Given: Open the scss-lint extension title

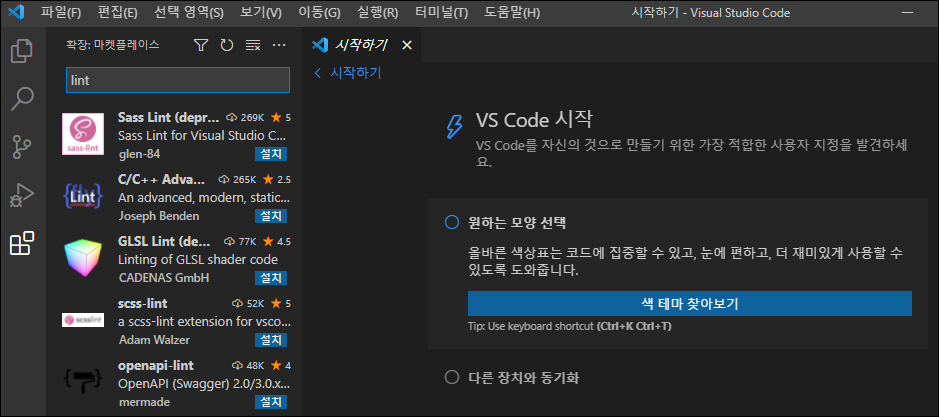Looking at the screenshot, I should pyautogui.click(x=143, y=303).
